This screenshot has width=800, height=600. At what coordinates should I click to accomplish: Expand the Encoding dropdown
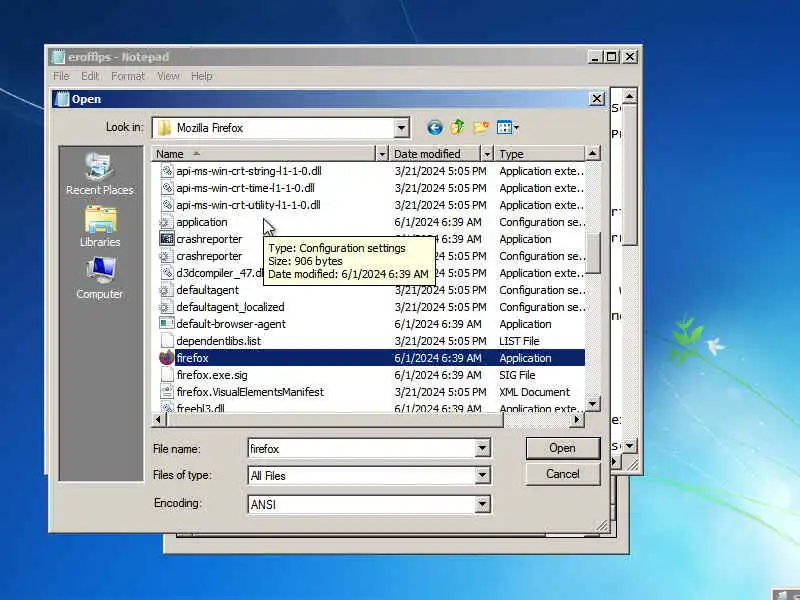click(482, 504)
